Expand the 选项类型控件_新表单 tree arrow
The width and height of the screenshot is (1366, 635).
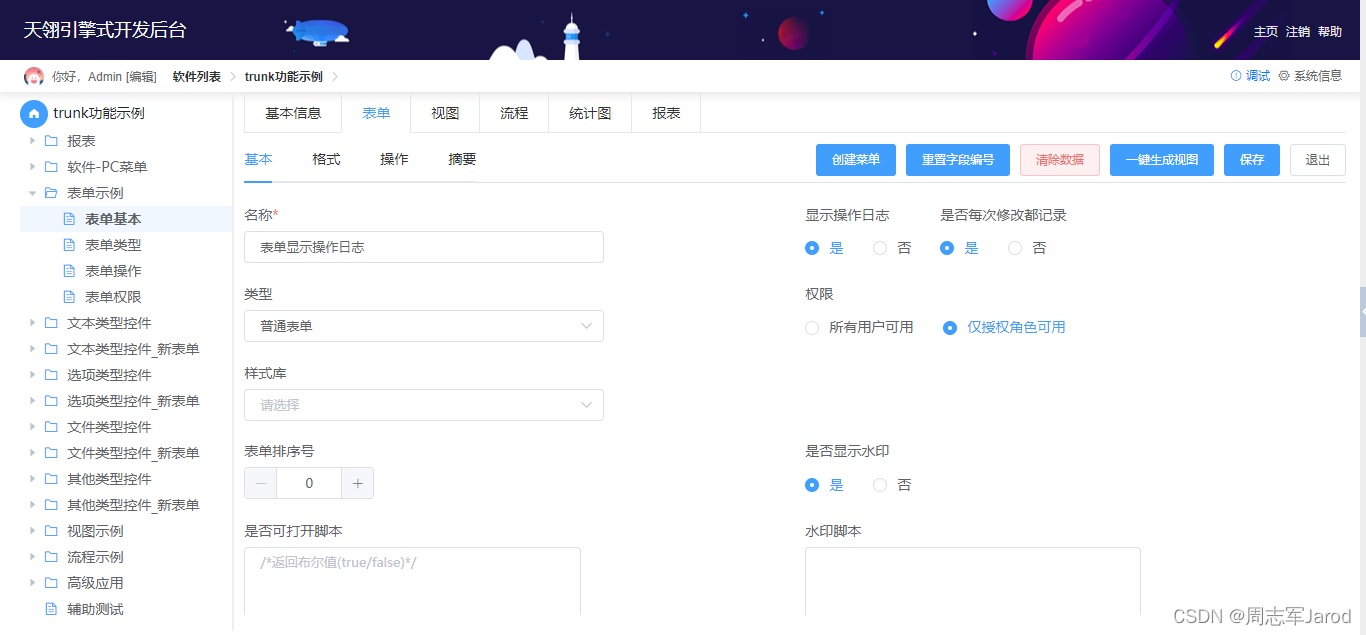tap(33, 401)
